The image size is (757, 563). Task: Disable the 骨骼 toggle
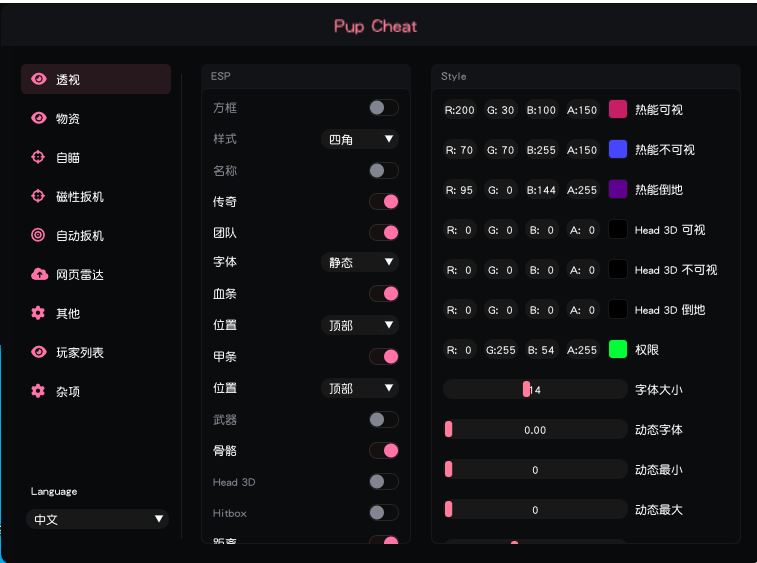[x=383, y=451]
